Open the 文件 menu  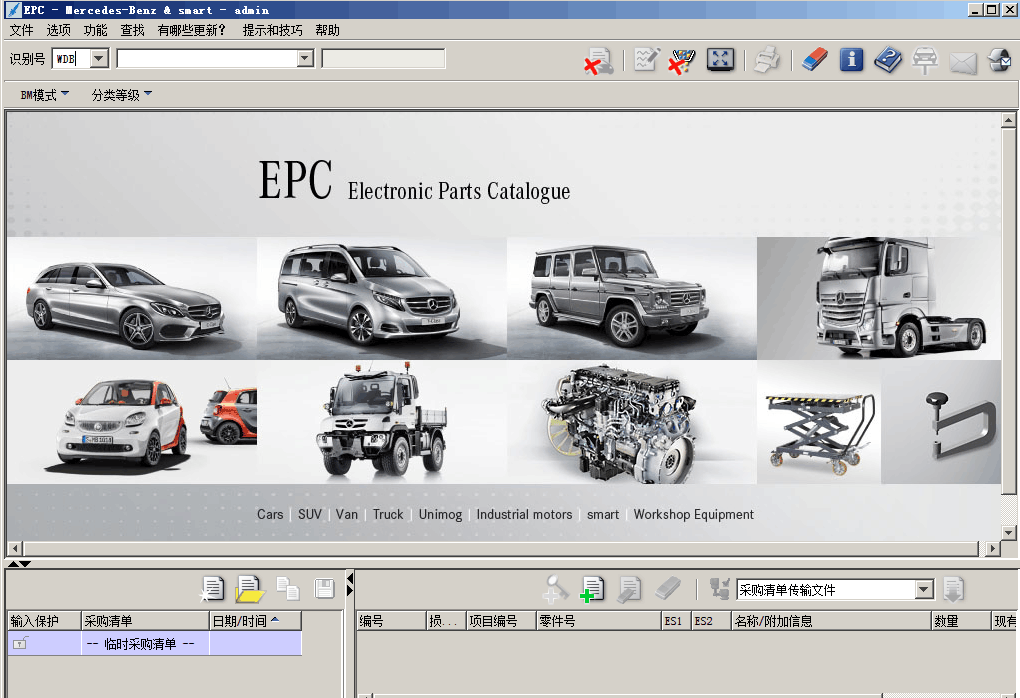click(21, 31)
